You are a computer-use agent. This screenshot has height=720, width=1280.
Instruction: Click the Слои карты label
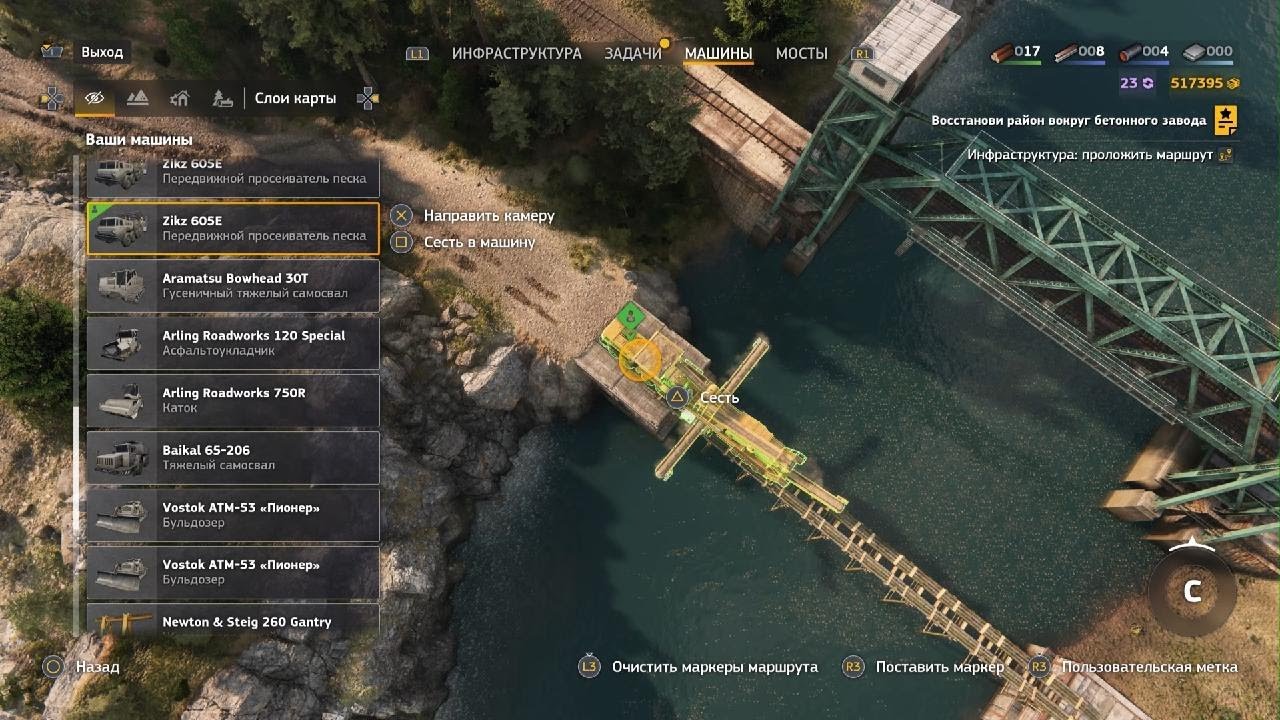295,98
